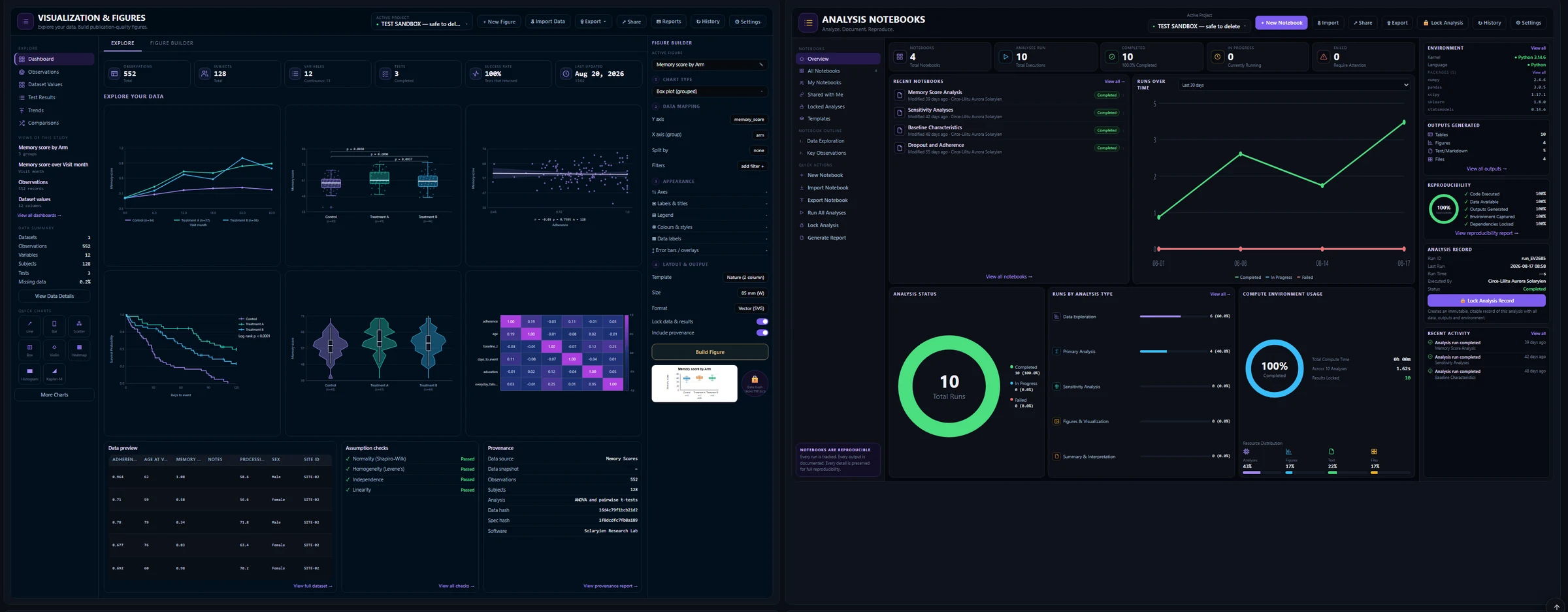Click the edit pencil beside Memory score by Arm
The width and height of the screenshot is (1568, 612).
(x=760, y=65)
